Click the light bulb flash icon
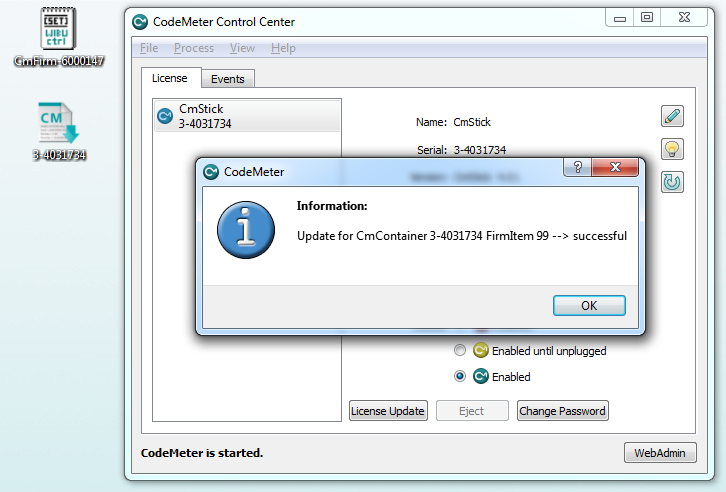Screen dimensions: 726x492 672,149
